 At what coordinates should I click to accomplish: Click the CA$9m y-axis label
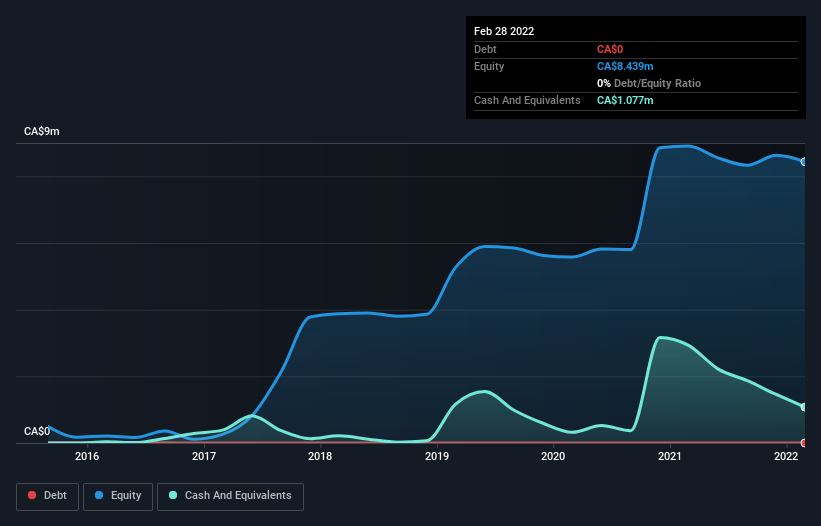(42, 131)
